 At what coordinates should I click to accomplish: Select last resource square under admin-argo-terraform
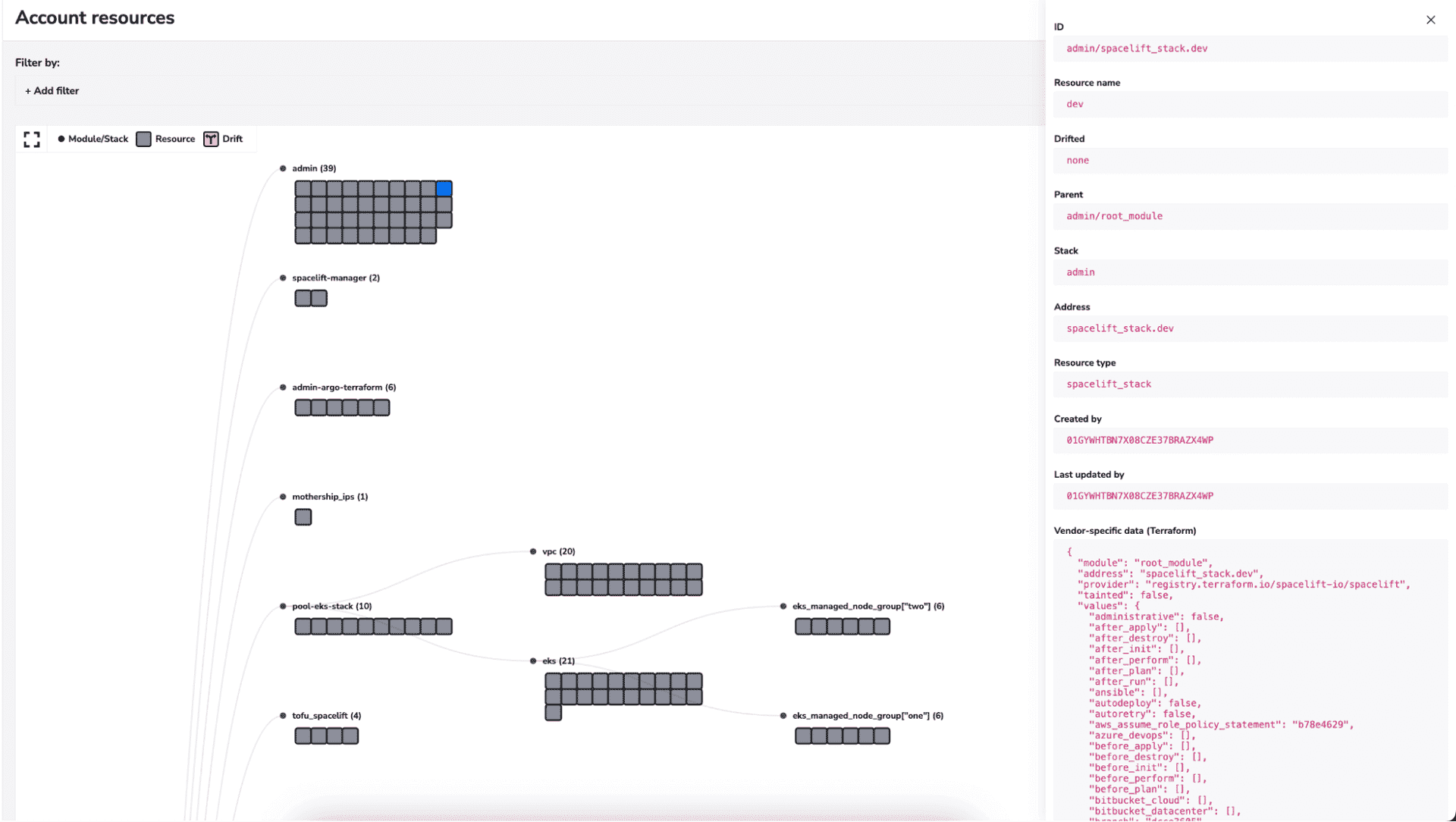[382, 408]
